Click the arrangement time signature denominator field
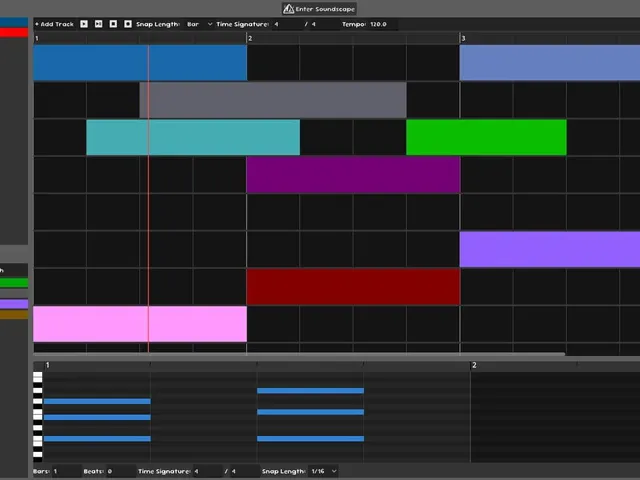Image resolution: width=640 pixels, height=480 pixels. coord(324,24)
